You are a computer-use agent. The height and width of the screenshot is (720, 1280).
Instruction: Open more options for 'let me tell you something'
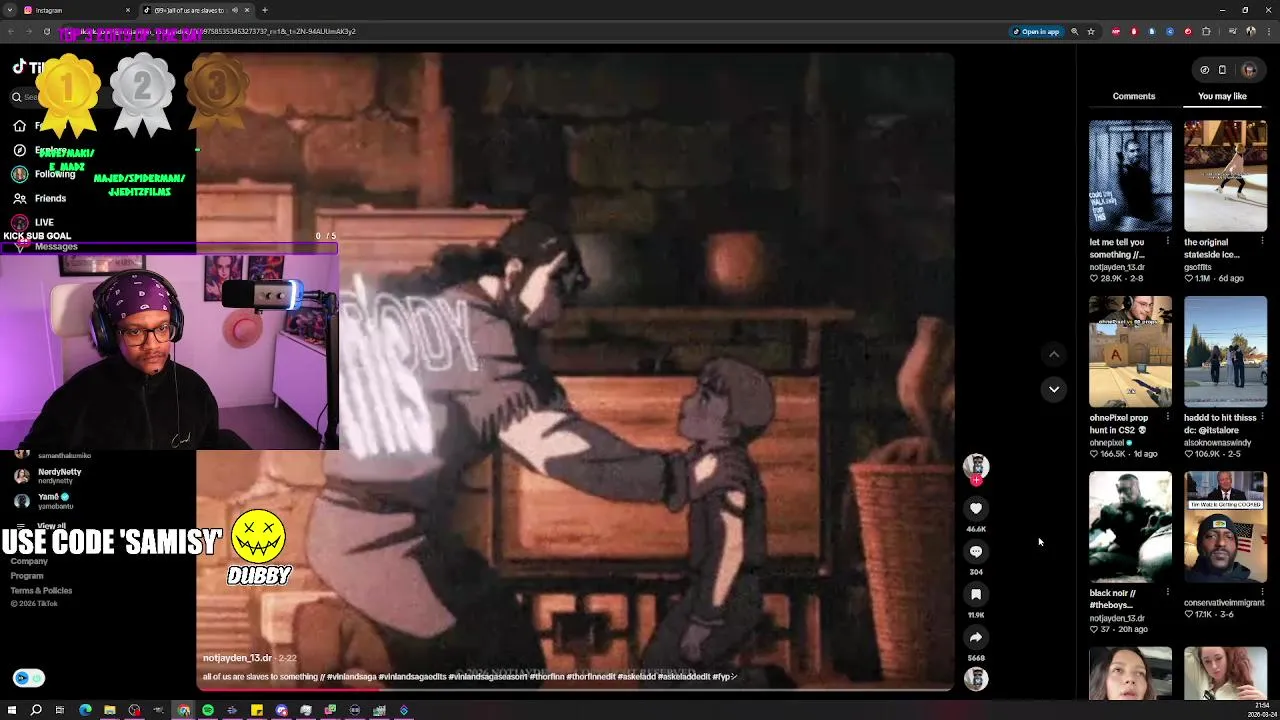click(x=1168, y=242)
